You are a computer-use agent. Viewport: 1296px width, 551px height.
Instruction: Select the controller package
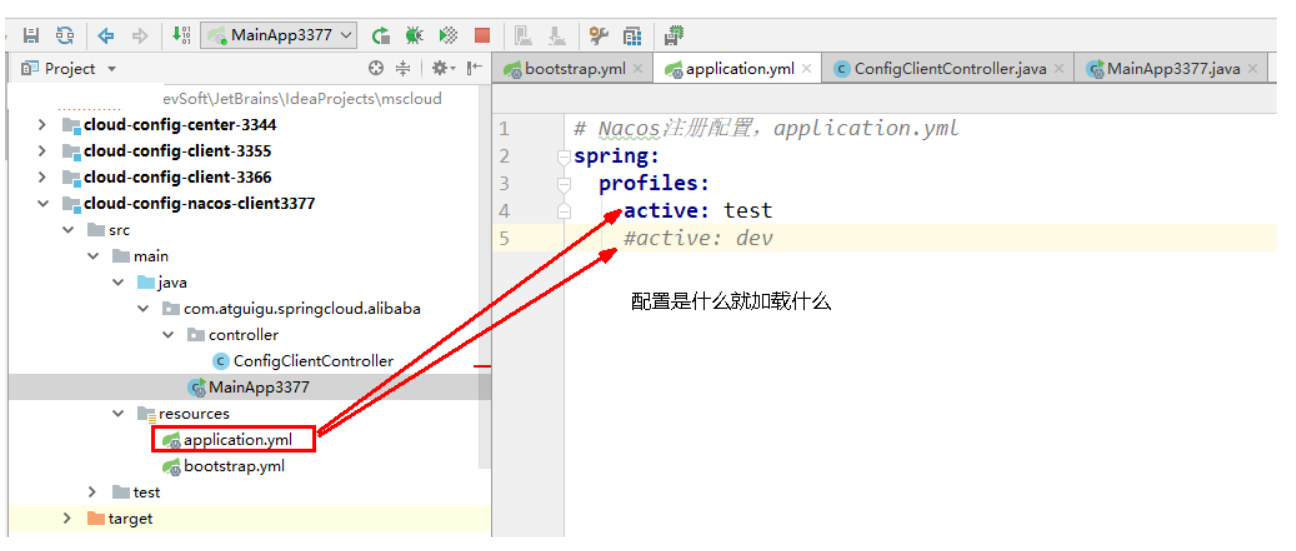tap(243, 335)
